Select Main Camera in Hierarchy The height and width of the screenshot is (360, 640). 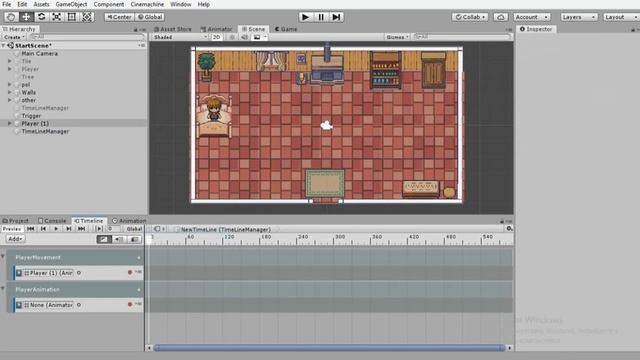tap(40, 53)
